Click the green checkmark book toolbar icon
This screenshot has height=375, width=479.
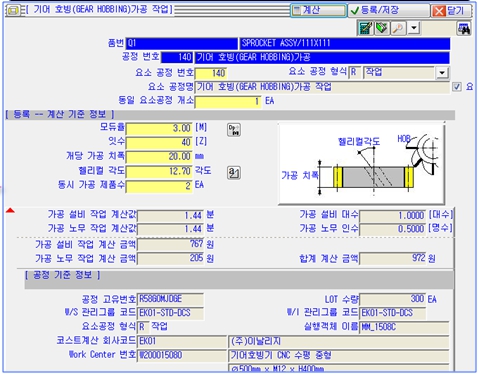382,28
